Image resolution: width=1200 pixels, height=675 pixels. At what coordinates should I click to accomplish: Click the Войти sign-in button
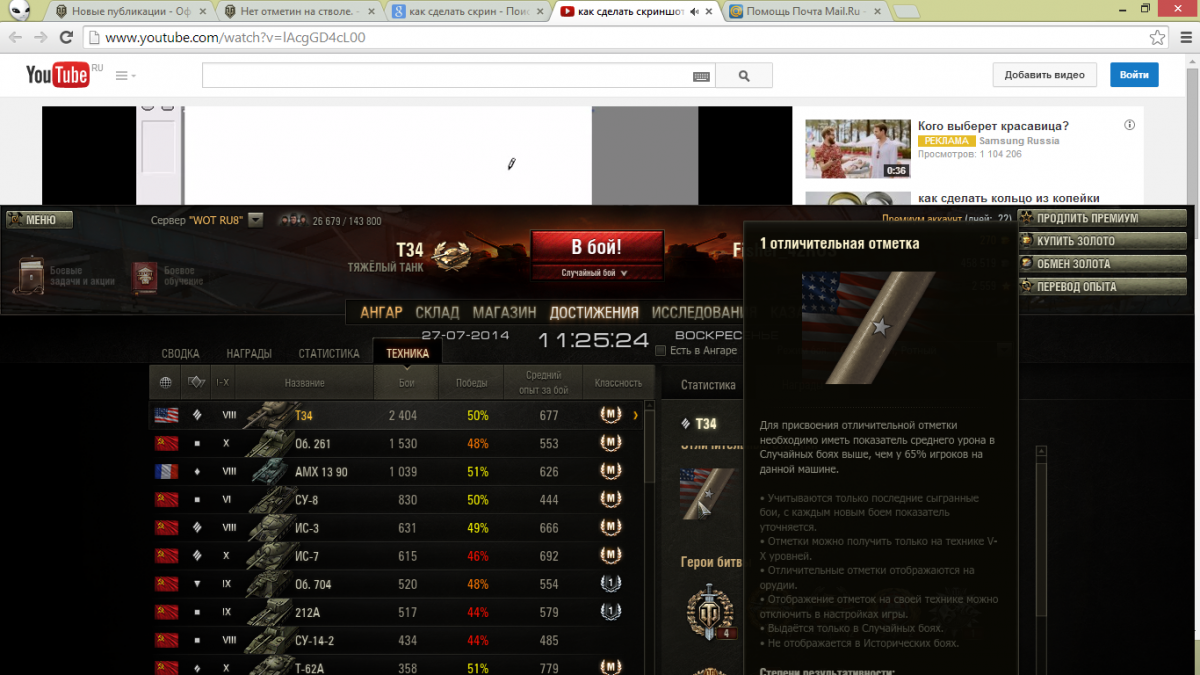click(1134, 75)
